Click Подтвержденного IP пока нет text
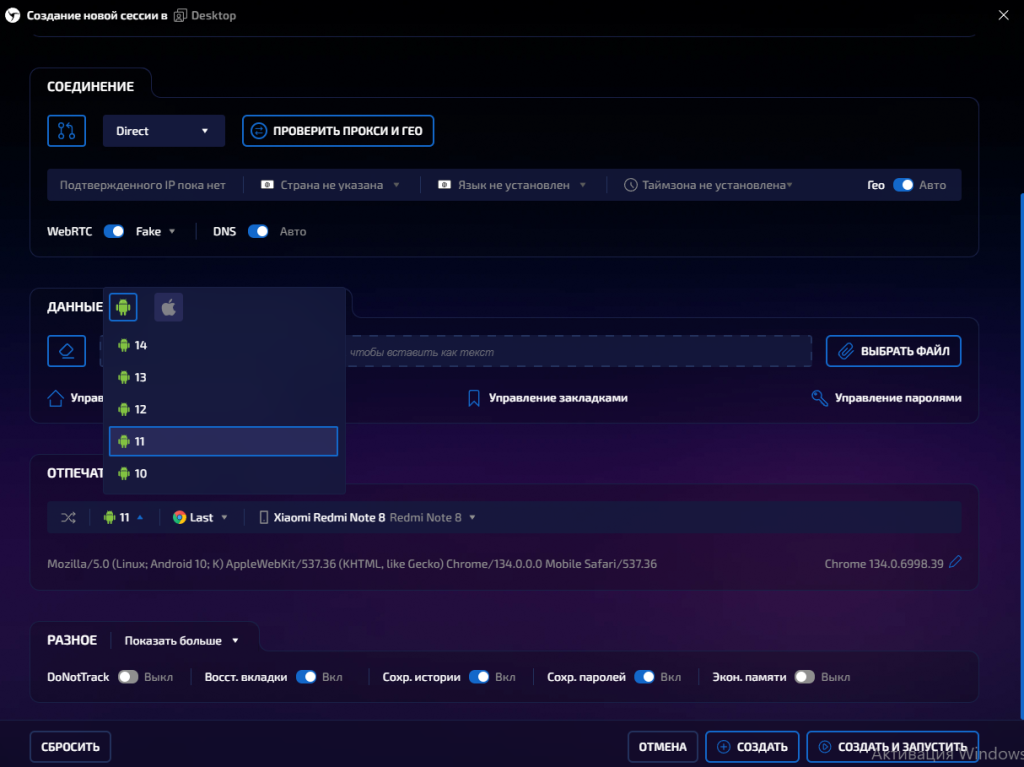 click(x=142, y=185)
